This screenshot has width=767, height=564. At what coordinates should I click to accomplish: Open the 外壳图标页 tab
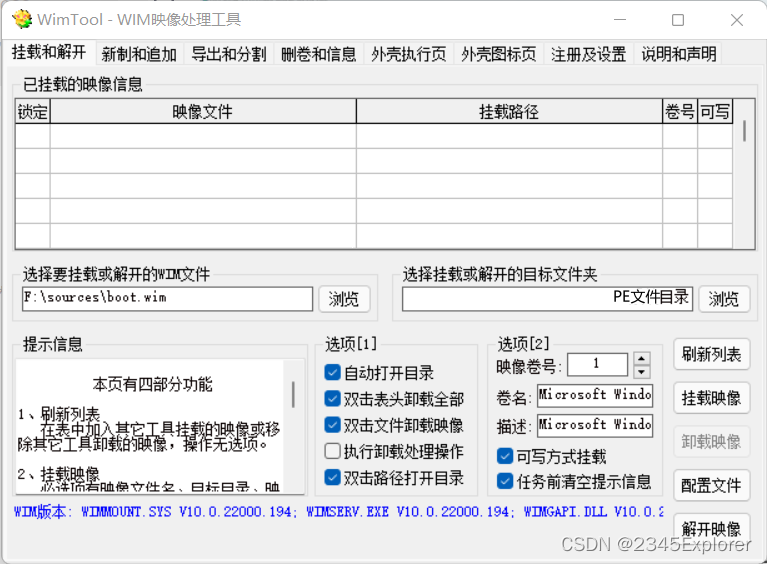[x=498, y=54]
